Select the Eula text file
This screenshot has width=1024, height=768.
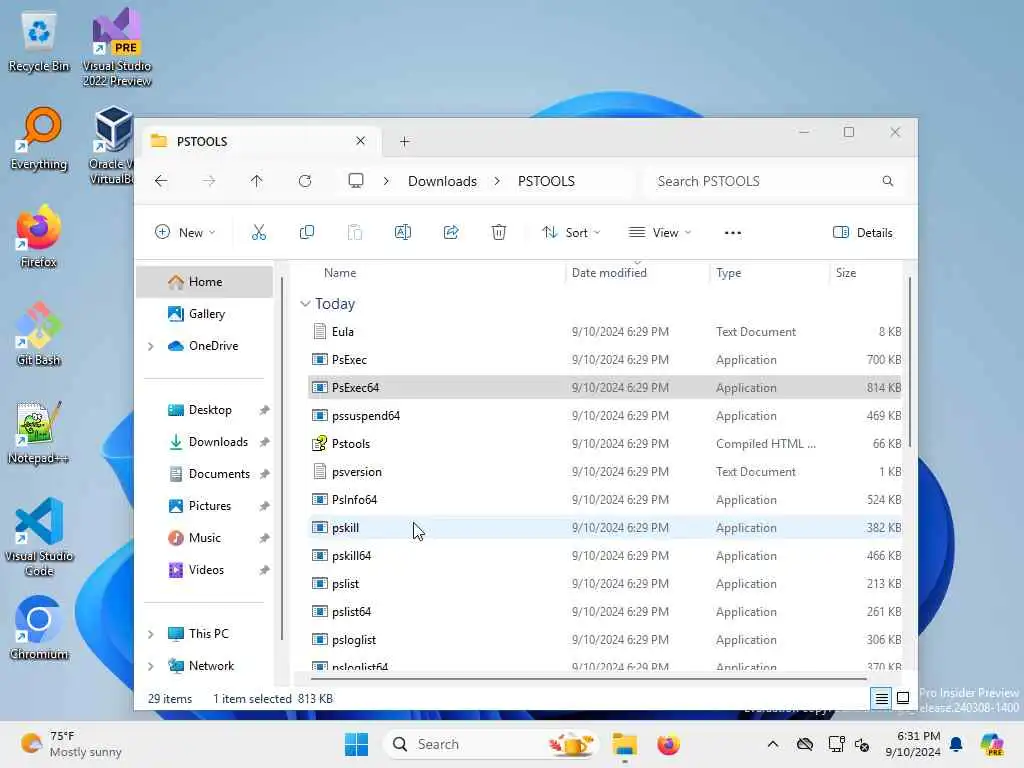[x=604, y=332]
